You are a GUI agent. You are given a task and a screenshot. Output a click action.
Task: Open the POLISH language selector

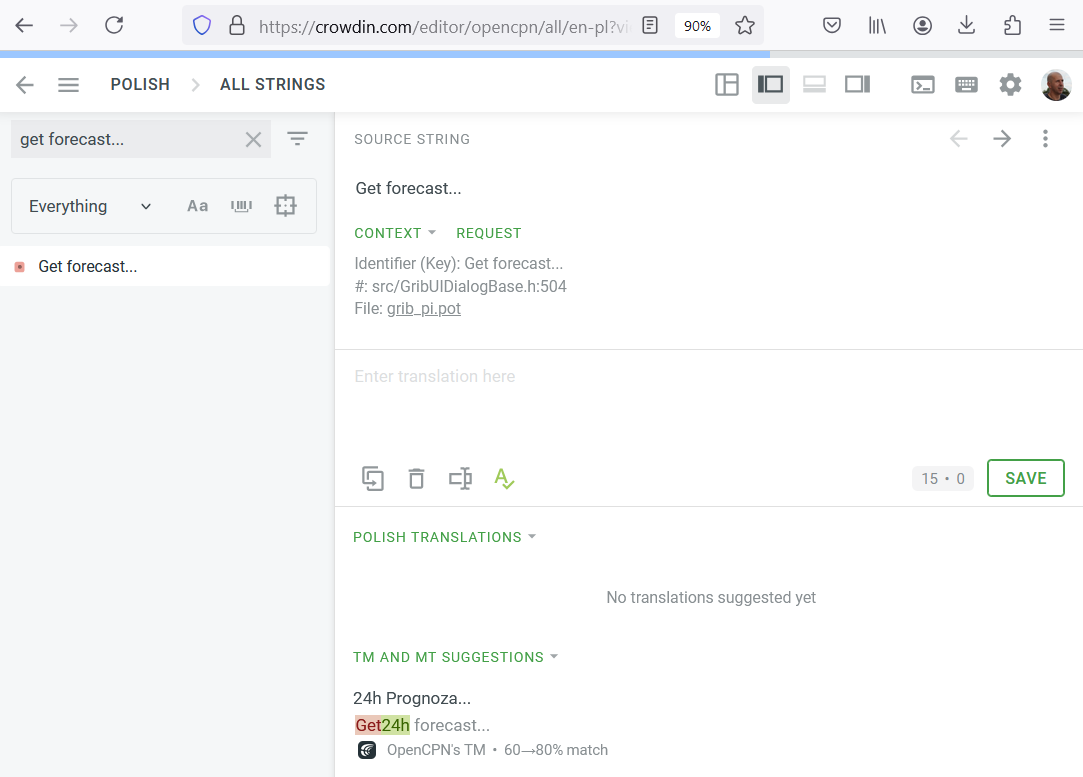(140, 84)
